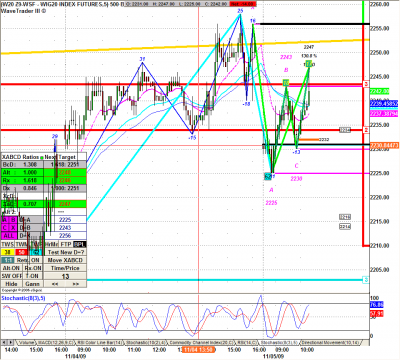Toggle the Rx ON switch
400x360 pixels.
click(33, 268)
